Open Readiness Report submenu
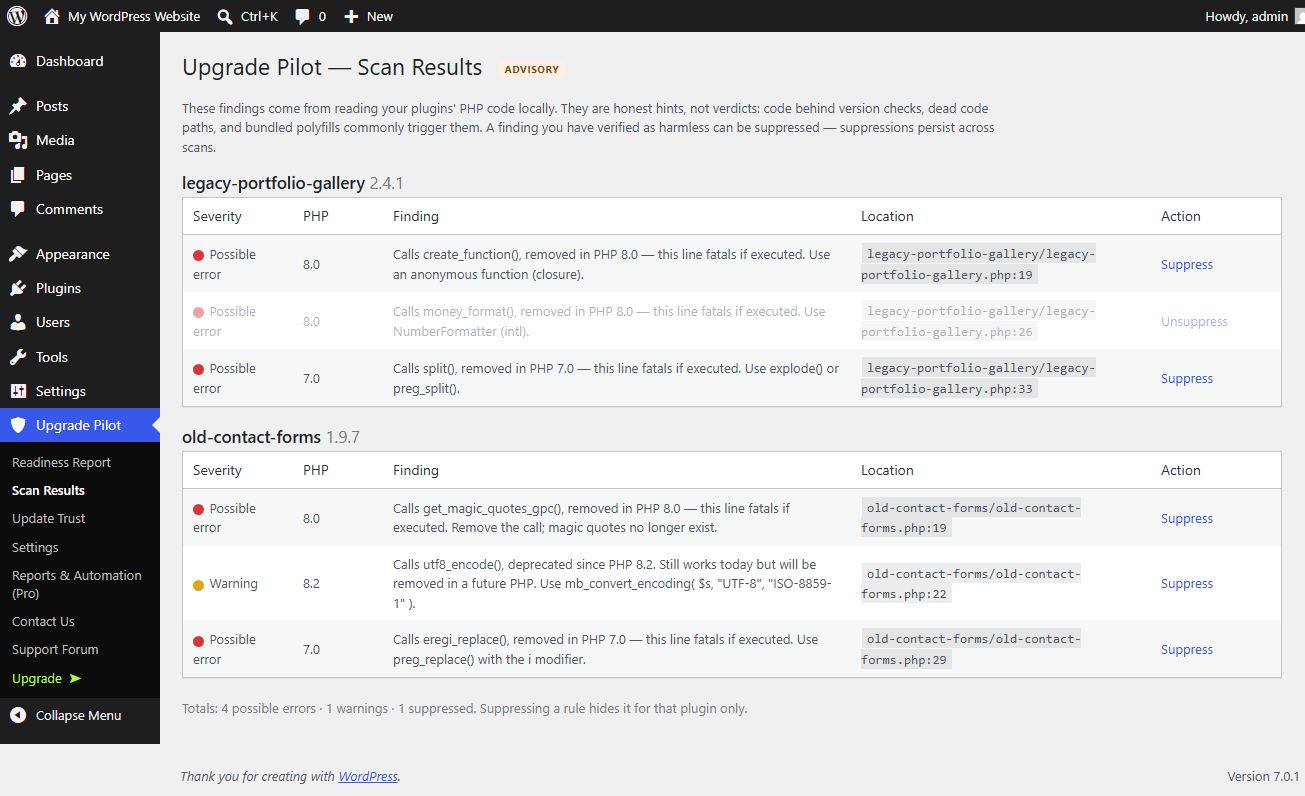The image size is (1305, 796). 61,462
